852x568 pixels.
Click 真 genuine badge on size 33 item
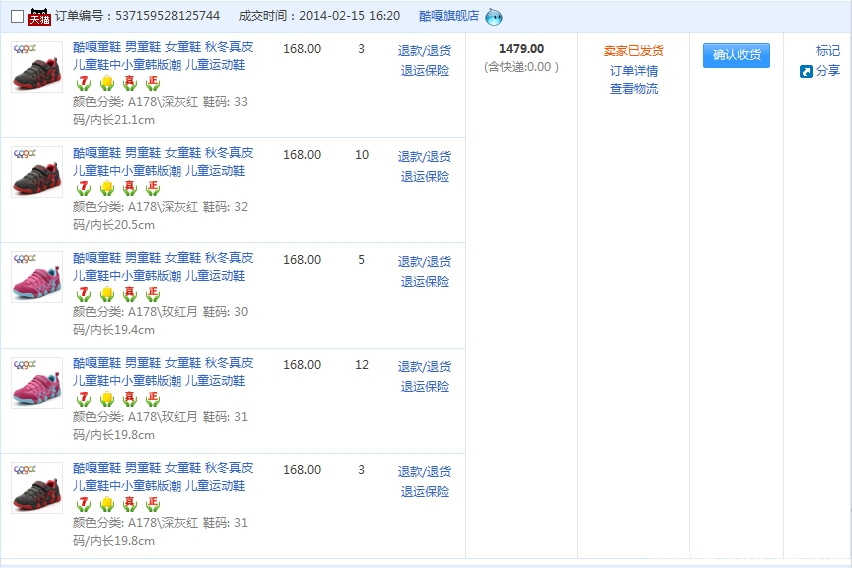[x=130, y=83]
